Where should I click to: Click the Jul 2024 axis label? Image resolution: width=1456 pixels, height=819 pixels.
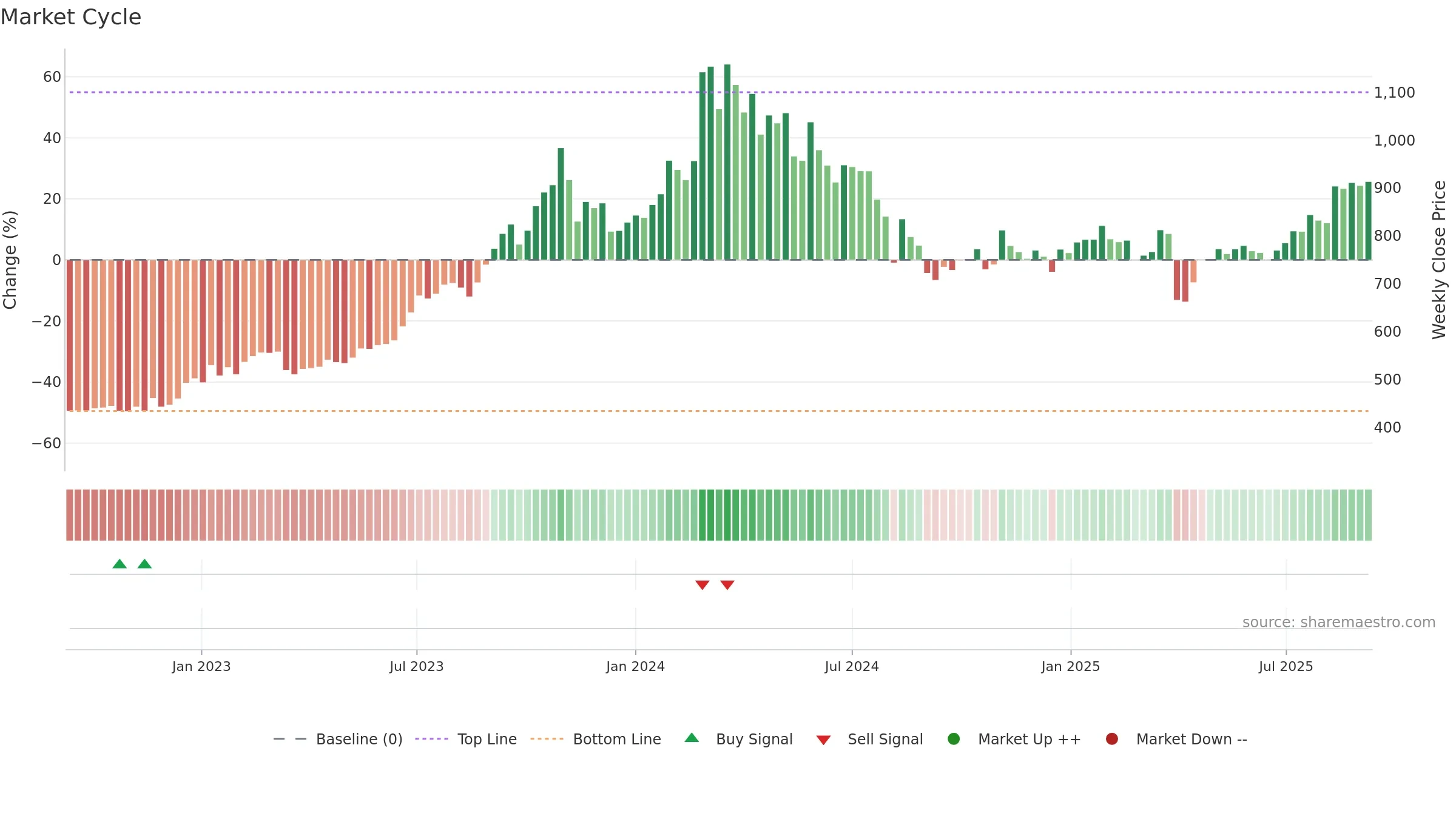click(x=852, y=666)
